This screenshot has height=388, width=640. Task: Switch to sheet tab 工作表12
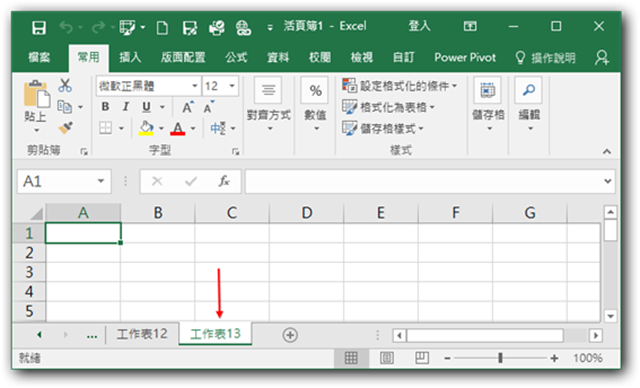pos(142,334)
